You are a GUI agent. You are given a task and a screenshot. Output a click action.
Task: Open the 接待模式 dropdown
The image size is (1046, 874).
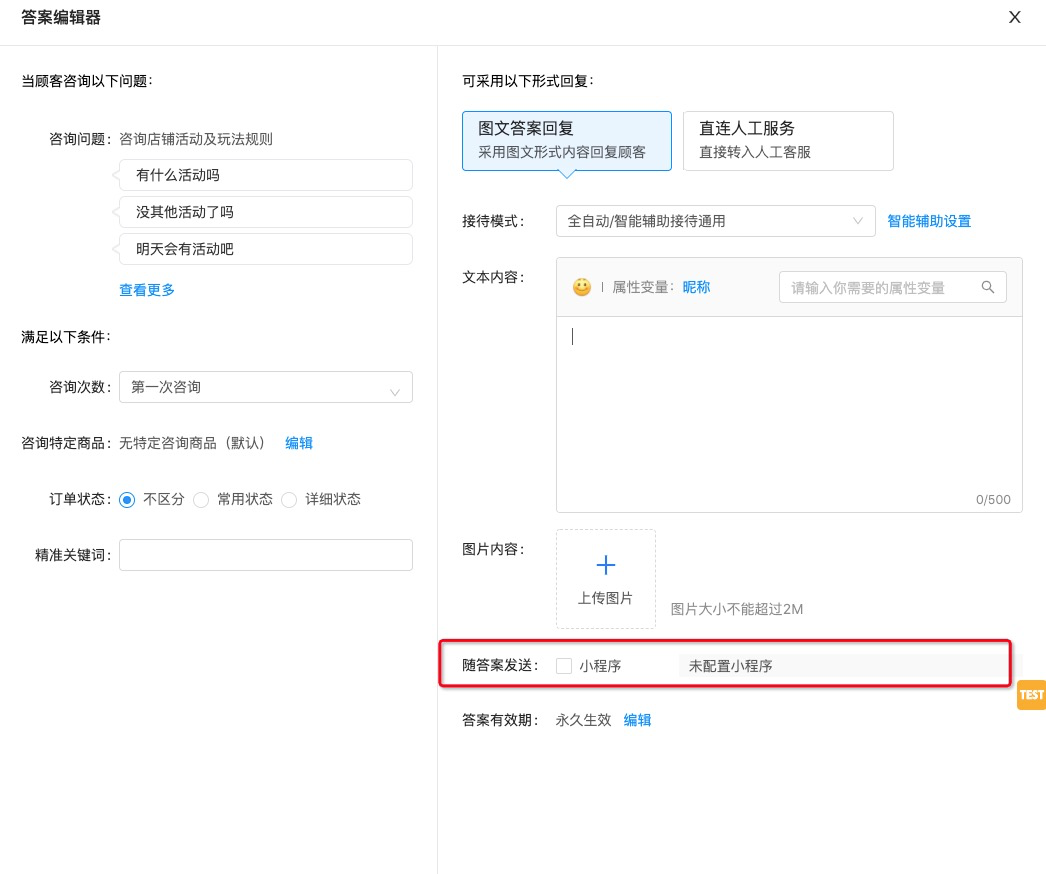pyautogui.click(x=715, y=221)
